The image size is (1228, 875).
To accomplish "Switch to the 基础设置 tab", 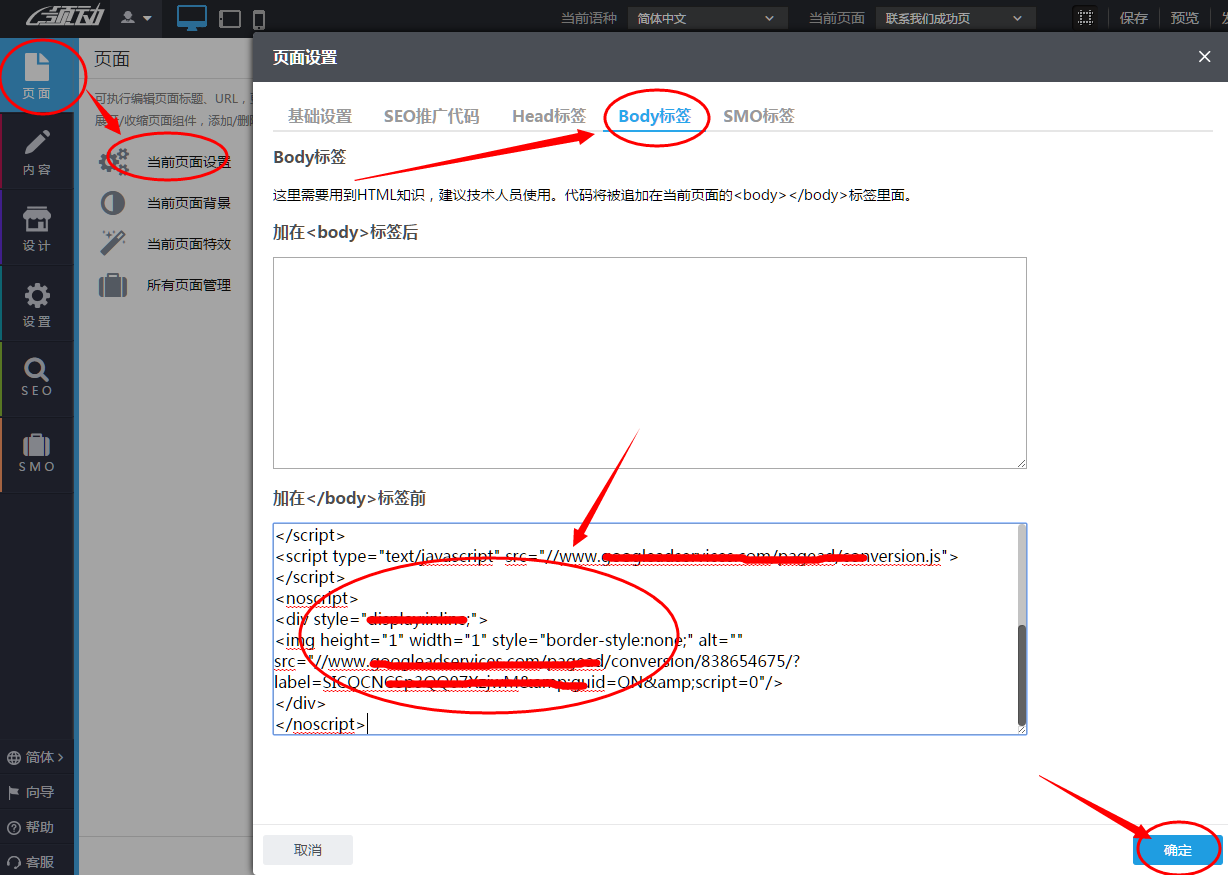I will point(321,115).
